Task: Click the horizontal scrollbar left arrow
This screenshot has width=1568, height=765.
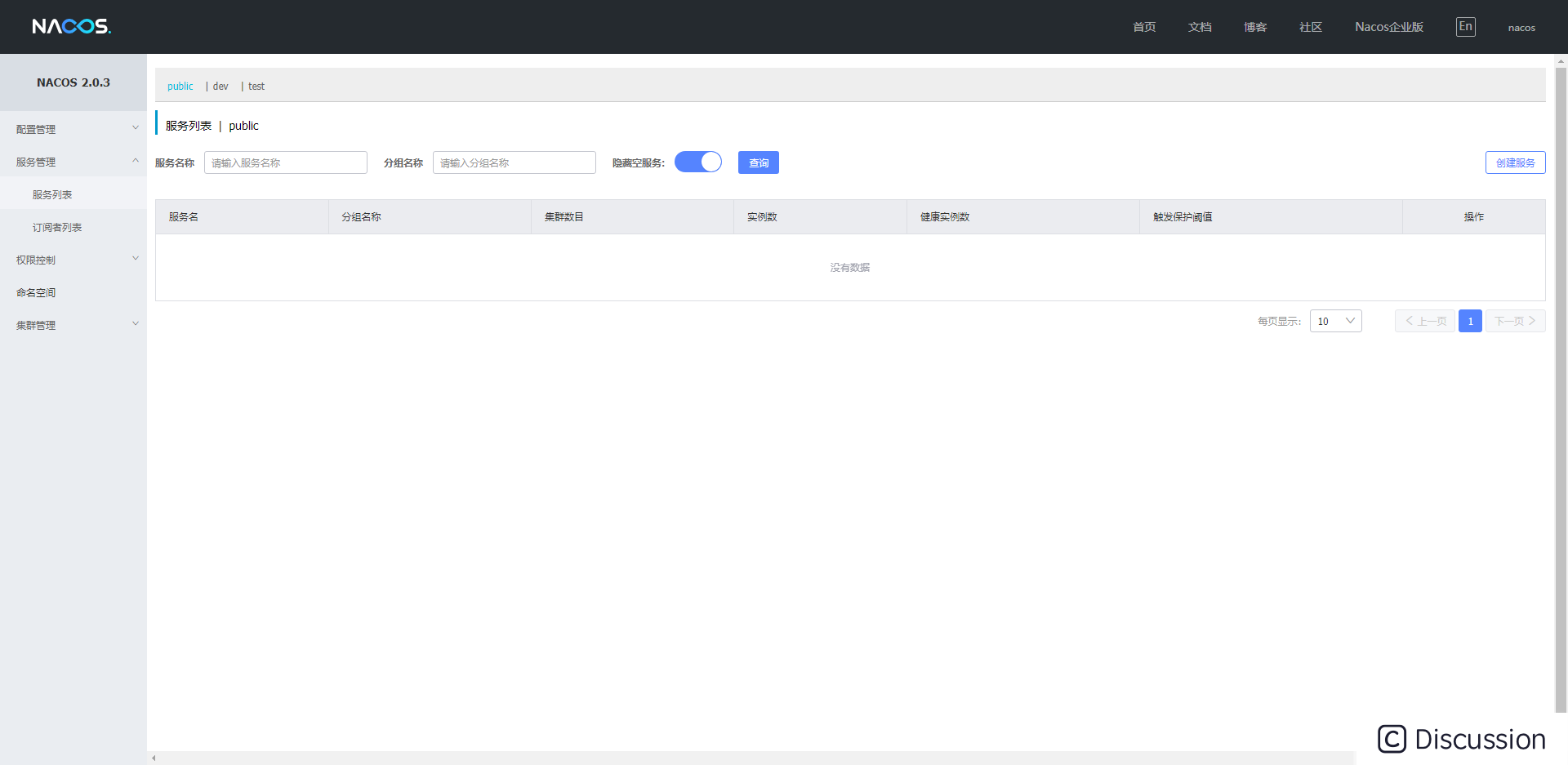Action: (154, 758)
